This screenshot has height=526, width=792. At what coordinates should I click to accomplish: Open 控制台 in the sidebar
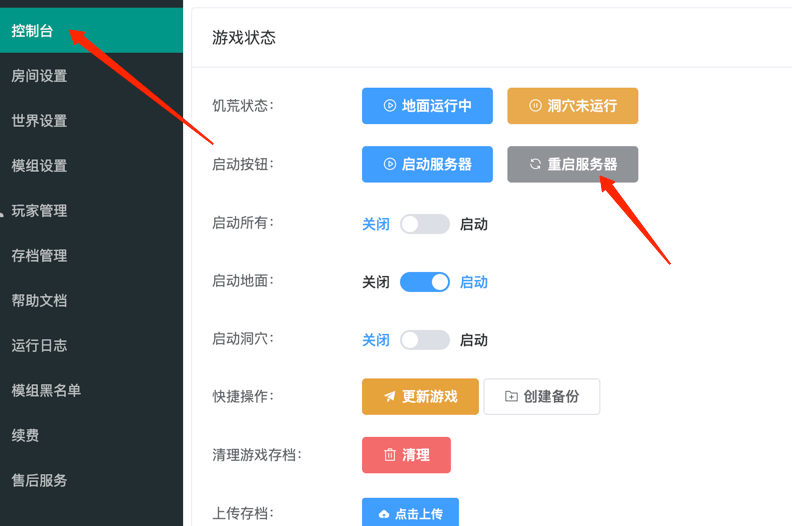pos(33,31)
